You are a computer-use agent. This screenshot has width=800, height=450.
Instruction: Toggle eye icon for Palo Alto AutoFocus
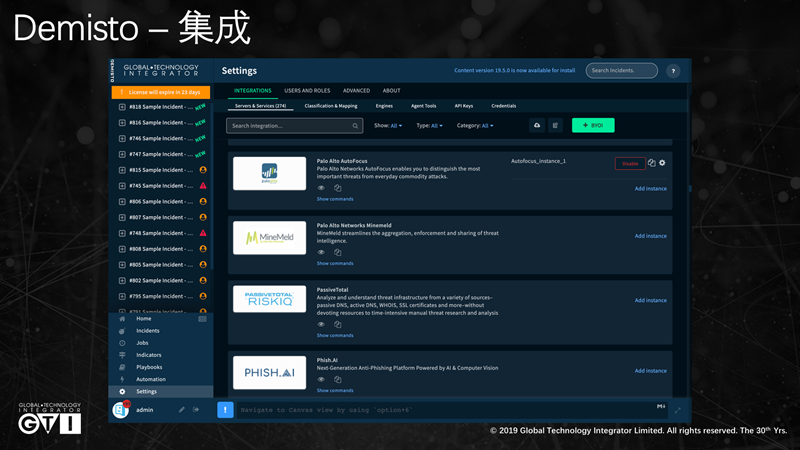321,188
